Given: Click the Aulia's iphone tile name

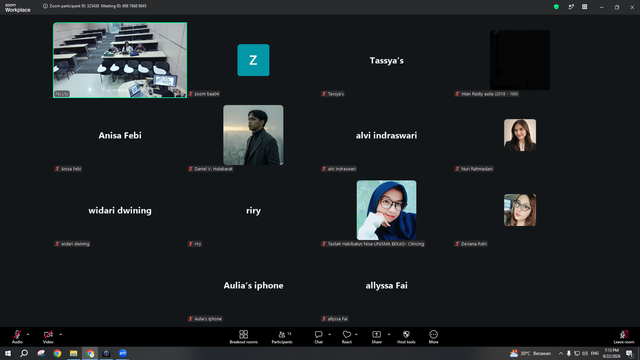Looking at the screenshot, I should (x=253, y=286).
